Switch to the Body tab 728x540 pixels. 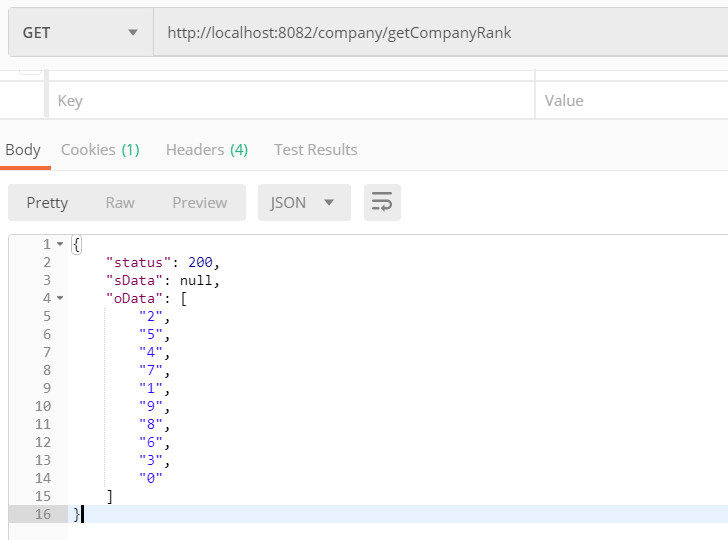[x=23, y=150]
